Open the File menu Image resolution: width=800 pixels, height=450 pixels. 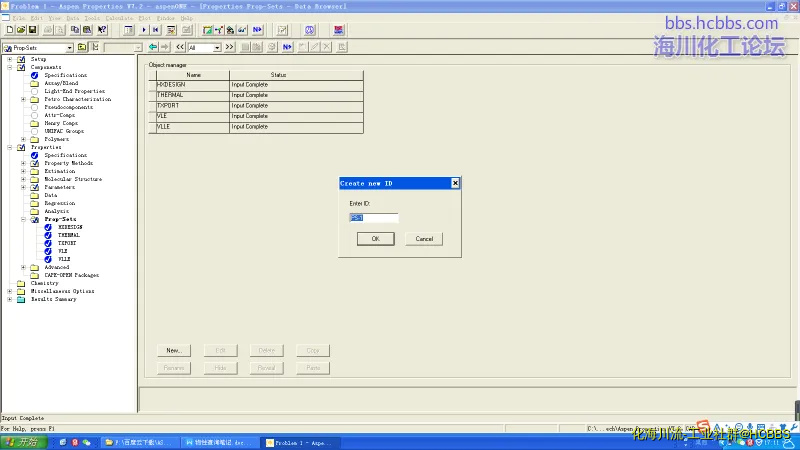click(19, 18)
